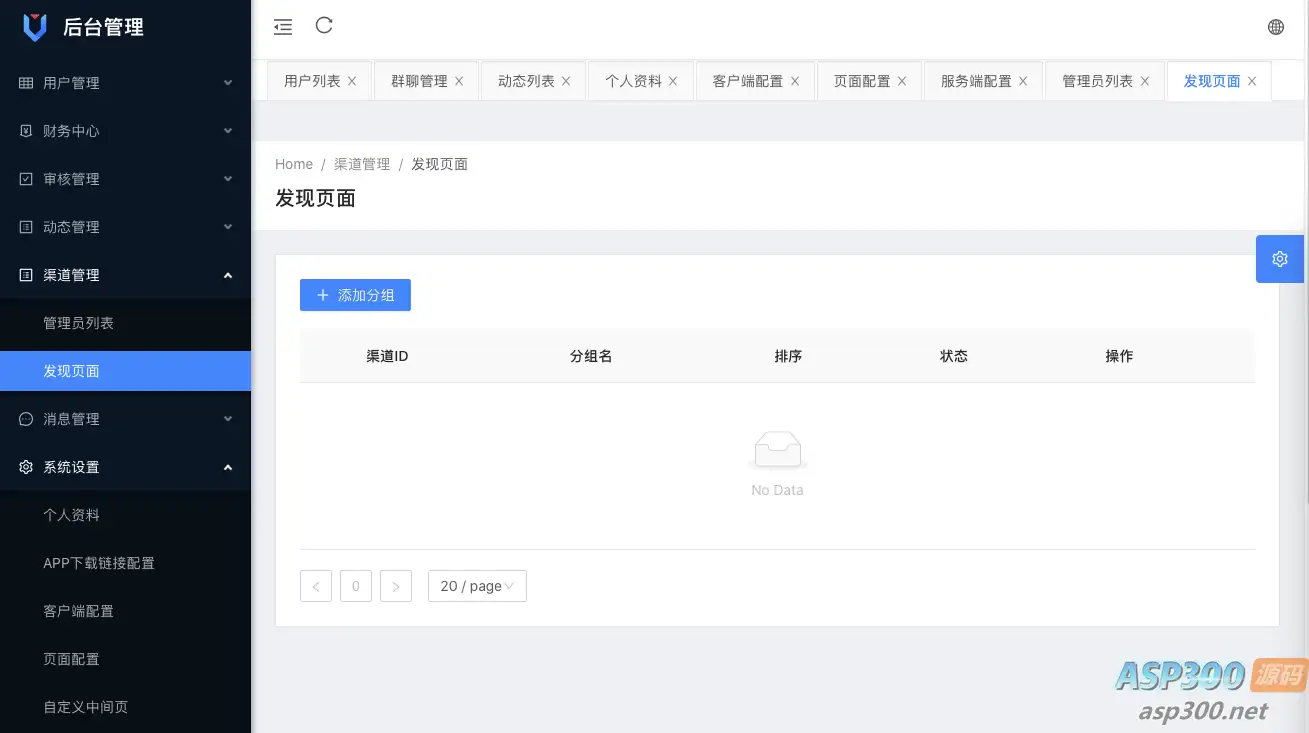Screen dimensions: 1309x733
Task: Click the refresh page icon
Action: coord(324,26)
